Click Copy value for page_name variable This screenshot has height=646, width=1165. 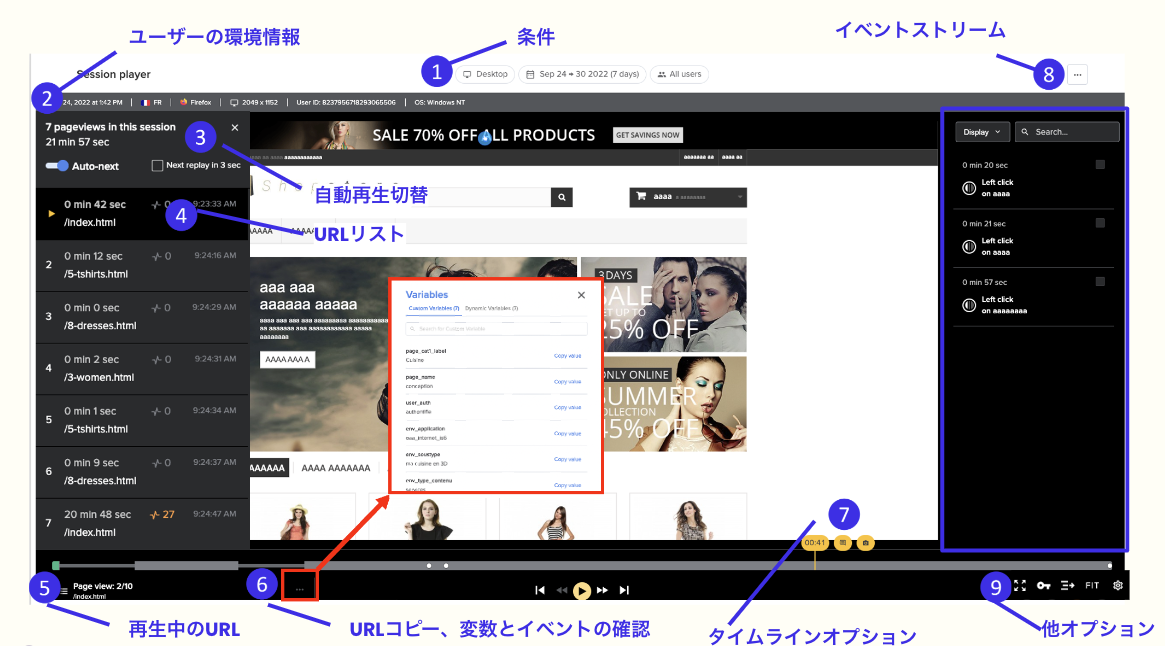click(x=567, y=381)
